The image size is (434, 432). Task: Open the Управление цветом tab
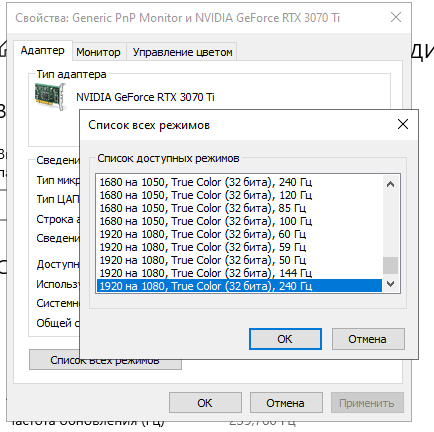pos(182,52)
